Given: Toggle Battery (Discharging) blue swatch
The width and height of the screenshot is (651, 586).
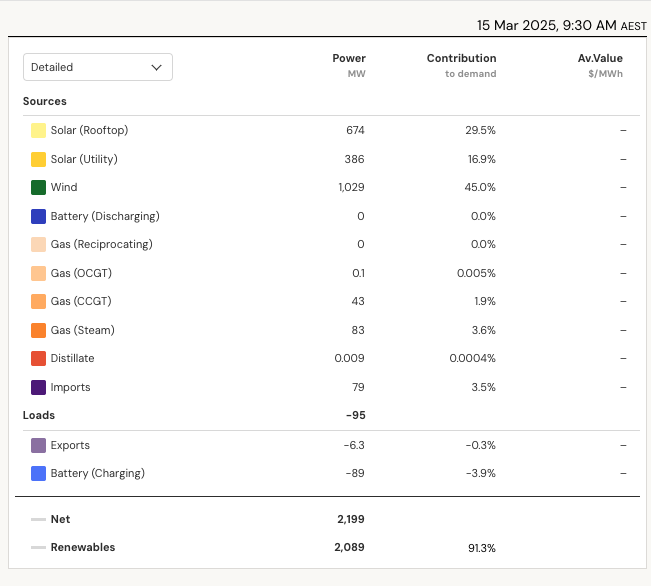Looking at the screenshot, I should [x=39, y=216].
